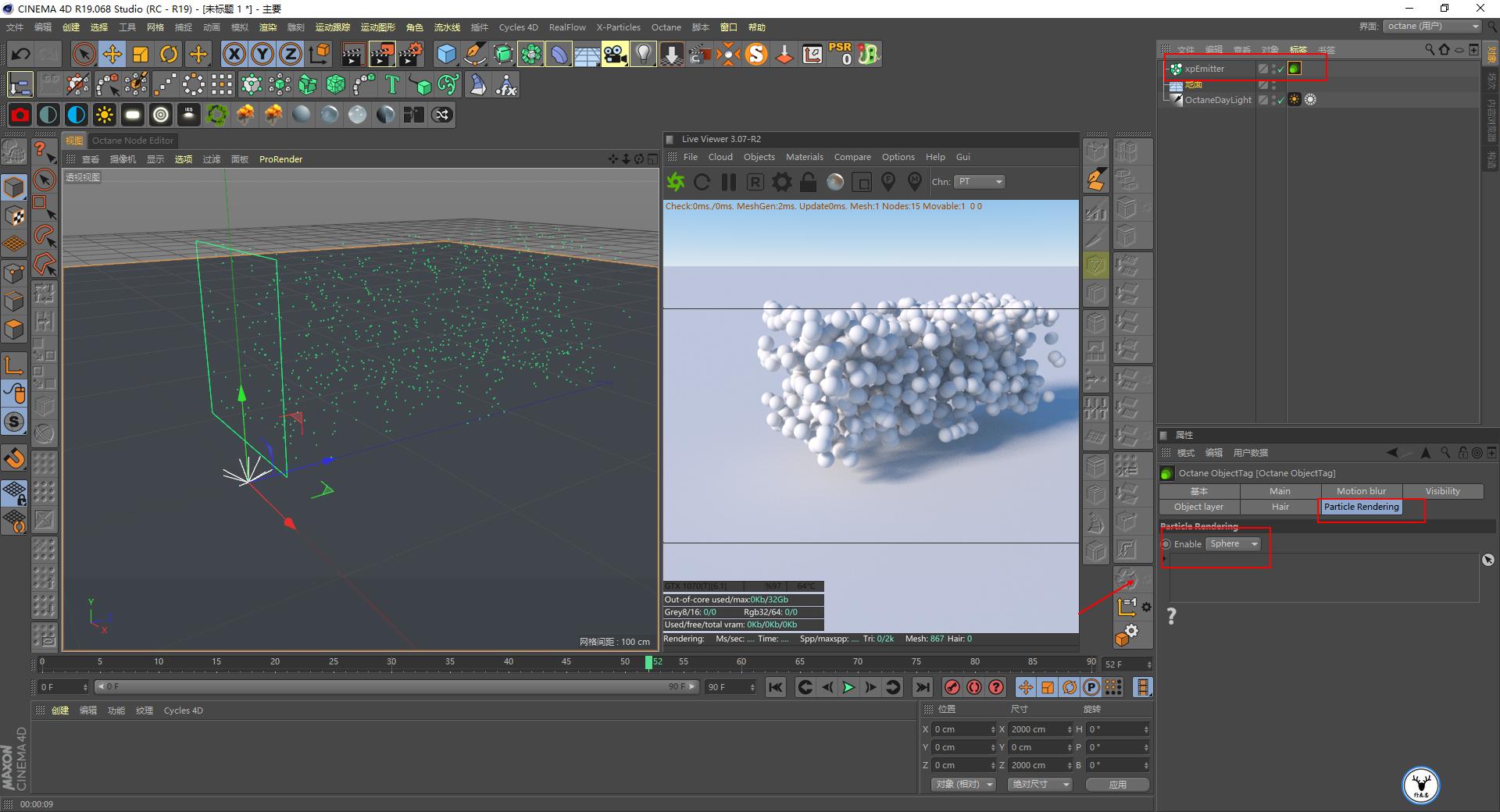Screen dimensions: 1500x812
Task: Click the OctaneDayLight sun tag icon
Action: (x=1294, y=101)
